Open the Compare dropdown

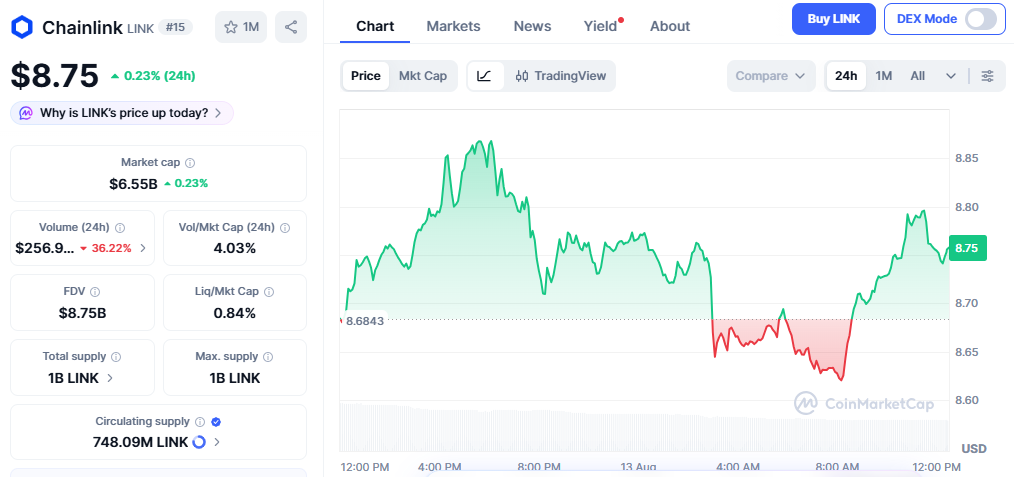click(x=771, y=76)
